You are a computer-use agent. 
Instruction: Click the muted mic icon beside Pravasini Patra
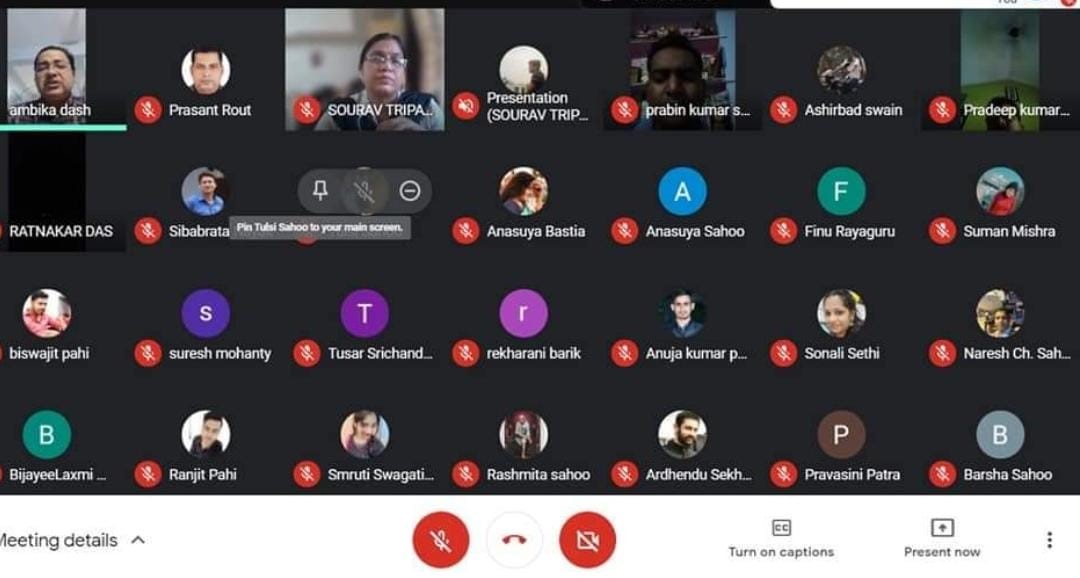pos(784,475)
